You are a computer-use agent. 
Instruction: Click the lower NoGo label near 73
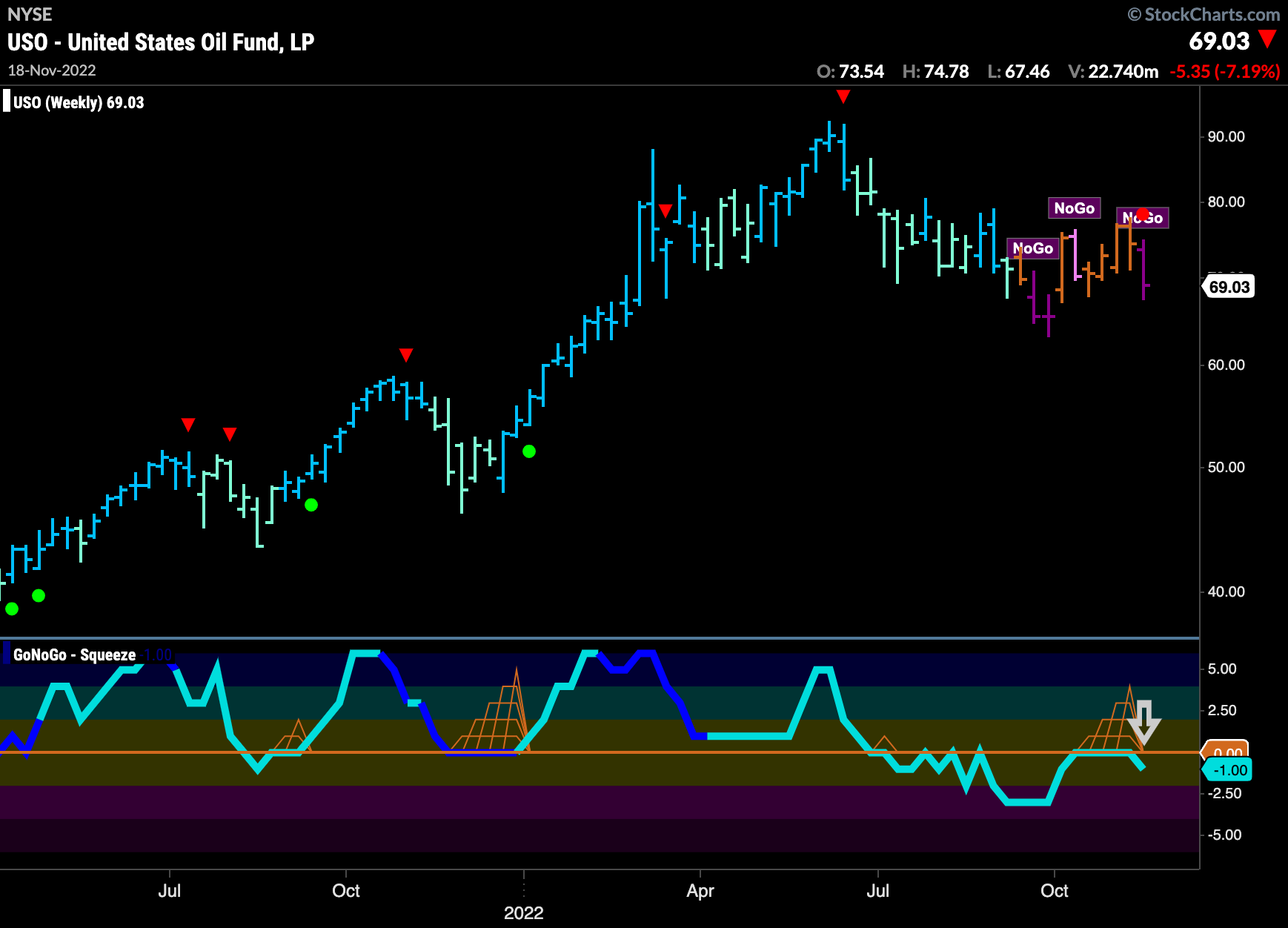point(1033,248)
